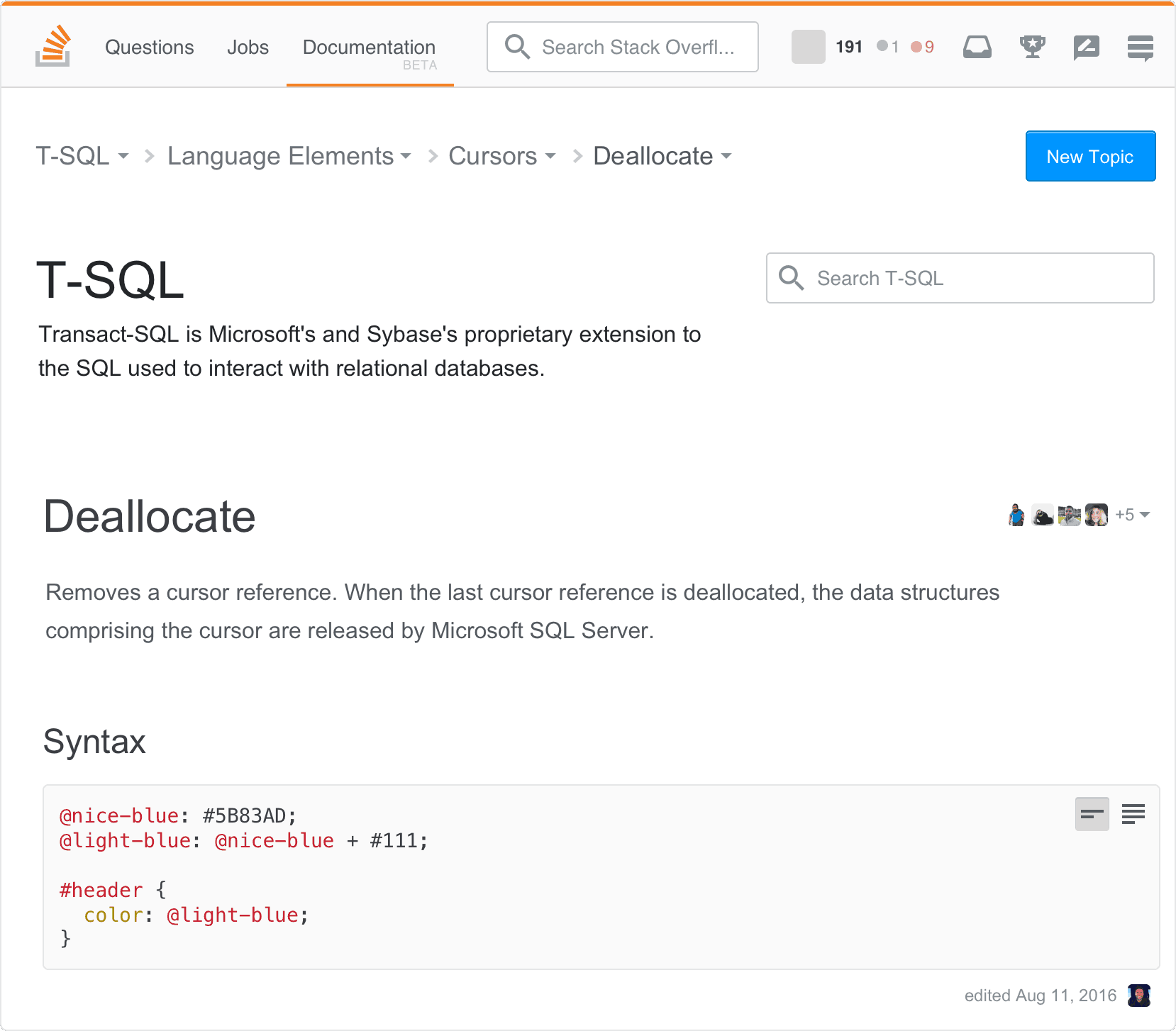Open the inbox icon

pos(977,46)
